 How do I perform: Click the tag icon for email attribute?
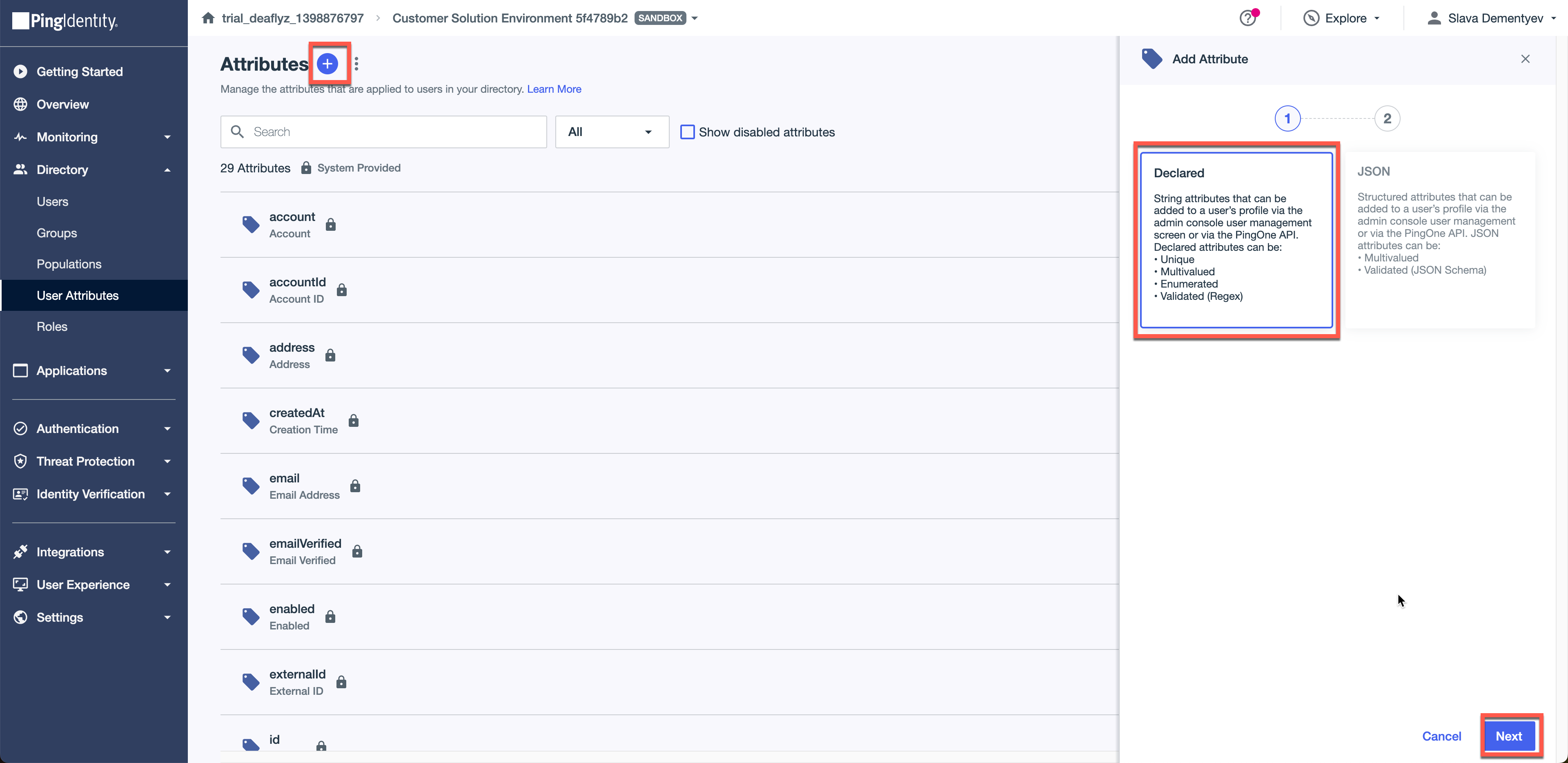tap(251, 485)
